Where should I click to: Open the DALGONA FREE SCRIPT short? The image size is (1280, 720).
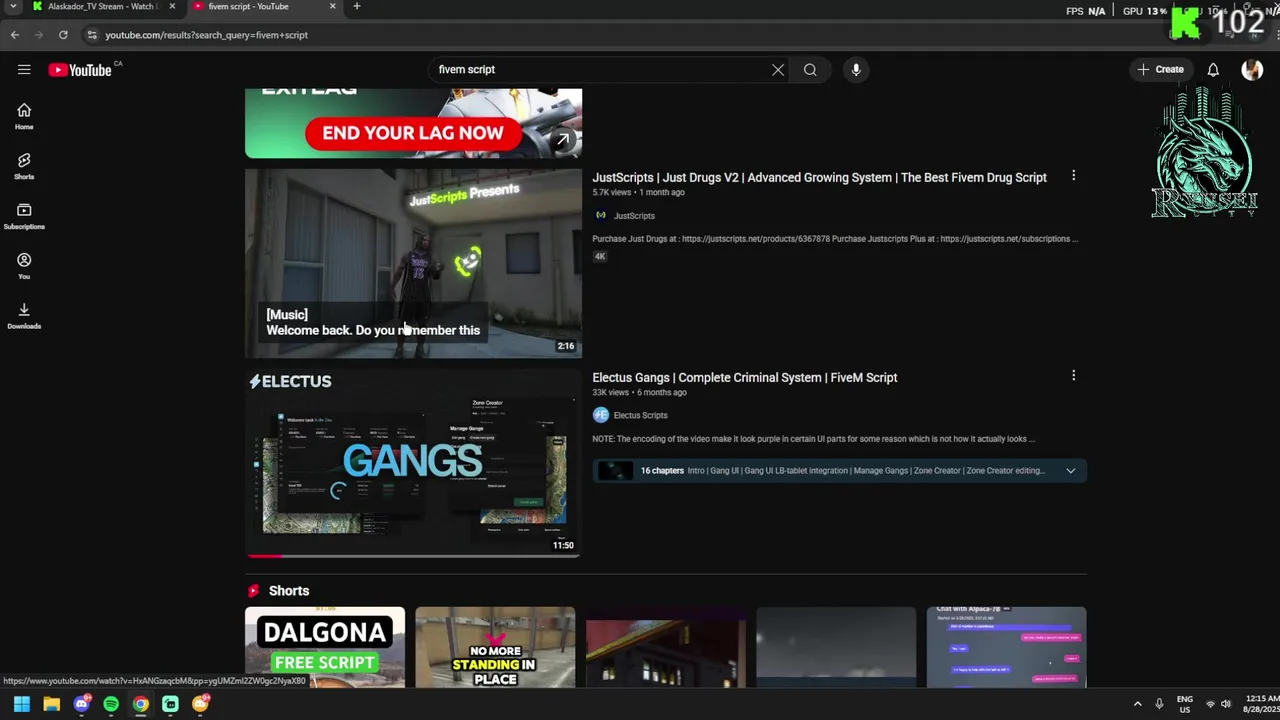point(325,647)
